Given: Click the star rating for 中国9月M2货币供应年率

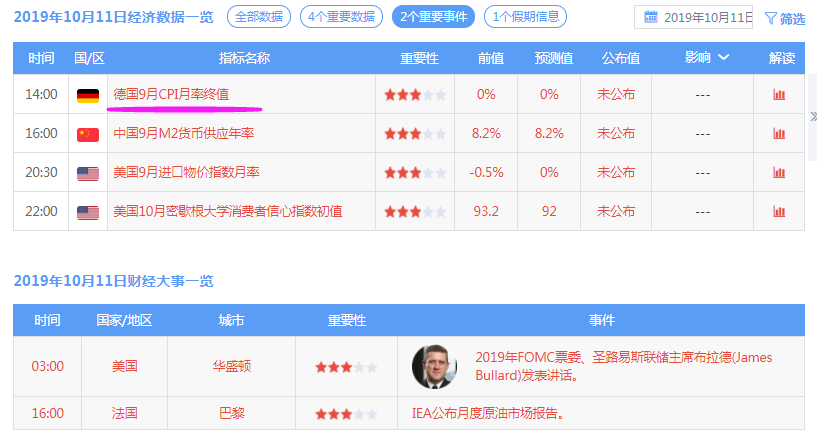Looking at the screenshot, I should 415,134.
